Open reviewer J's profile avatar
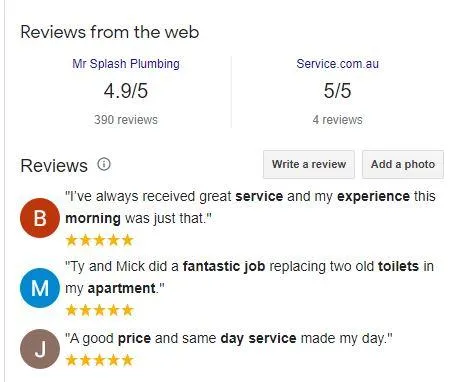Viewport: 455px width, 382px height. click(x=40, y=349)
